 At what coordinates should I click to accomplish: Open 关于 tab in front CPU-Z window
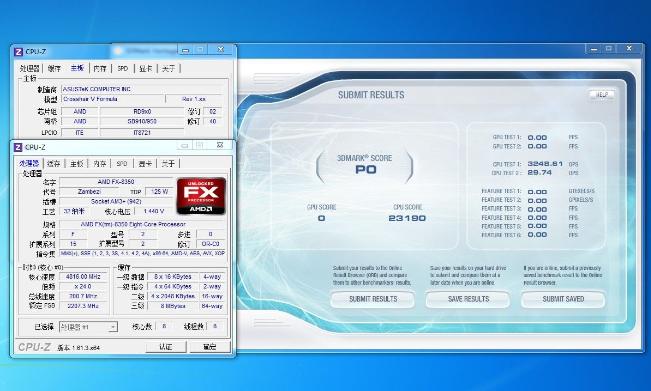[168, 164]
